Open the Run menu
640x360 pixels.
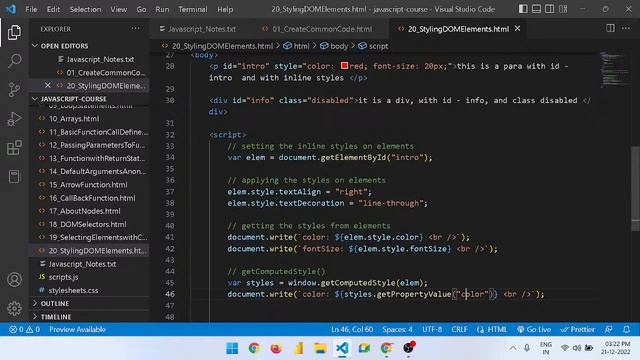pyautogui.click(x=162, y=9)
